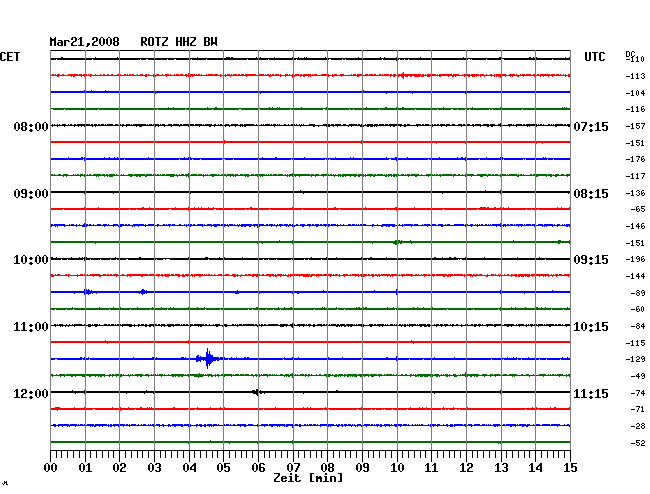Select minute 01 on the time axis
650x494 pixels.
(x=85, y=468)
